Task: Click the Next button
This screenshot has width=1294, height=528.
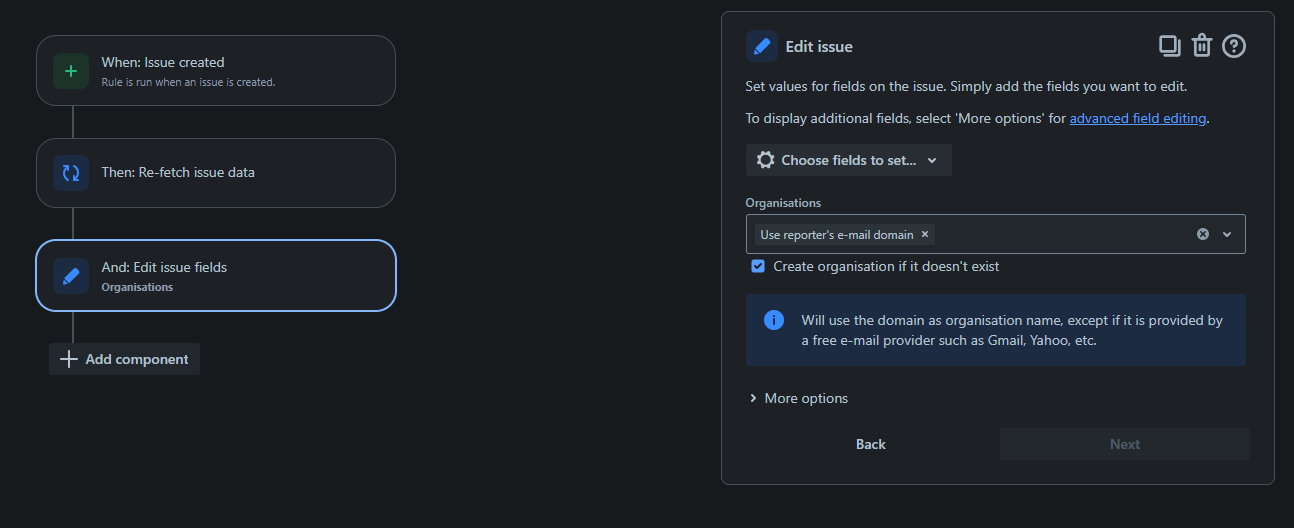Action: 1125,444
